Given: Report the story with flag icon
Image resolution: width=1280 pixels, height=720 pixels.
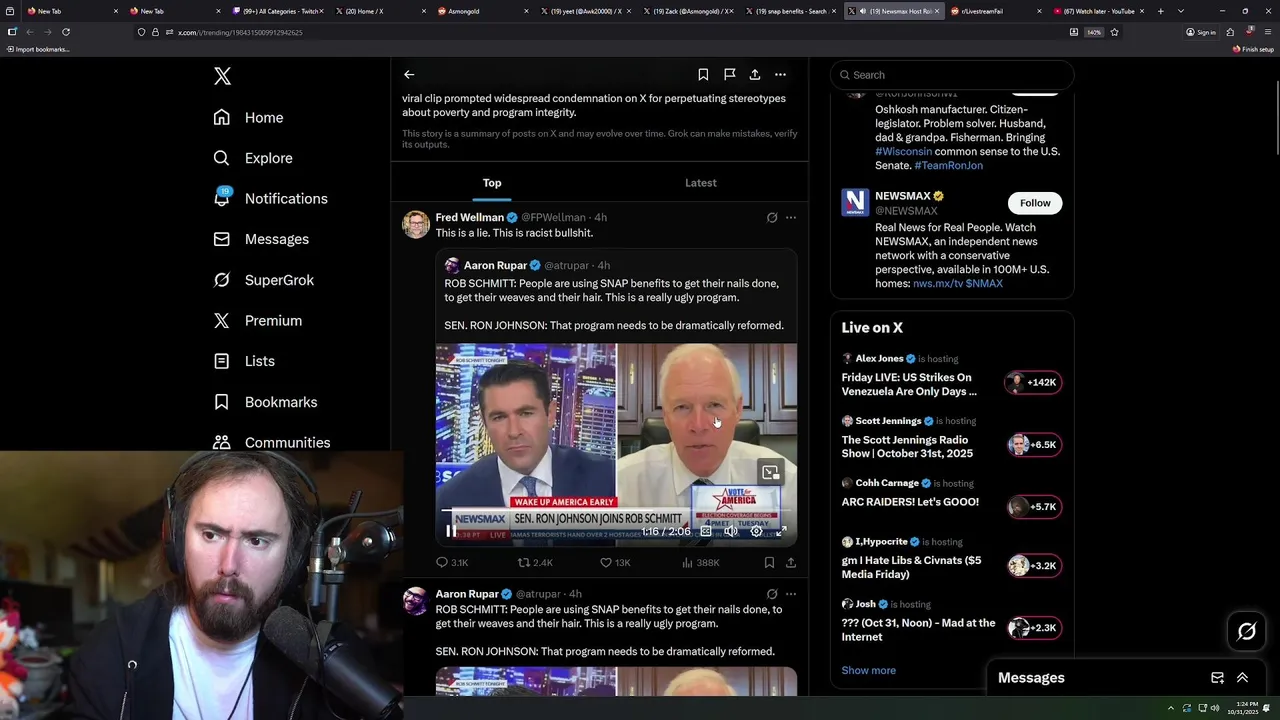Looking at the screenshot, I should point(729,74).
